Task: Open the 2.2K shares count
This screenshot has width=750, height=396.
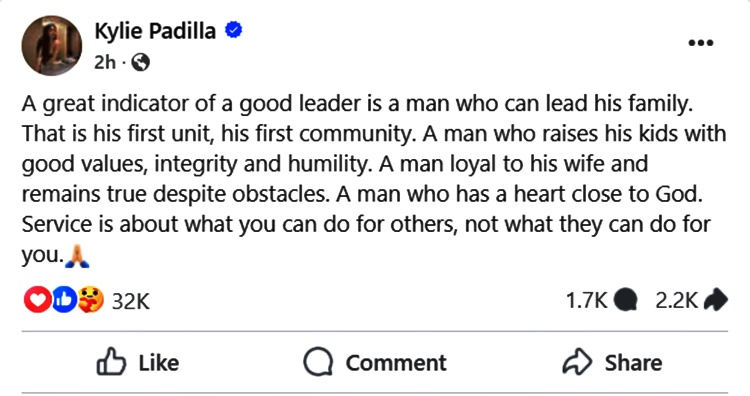Action: click(x=676, y=301)
